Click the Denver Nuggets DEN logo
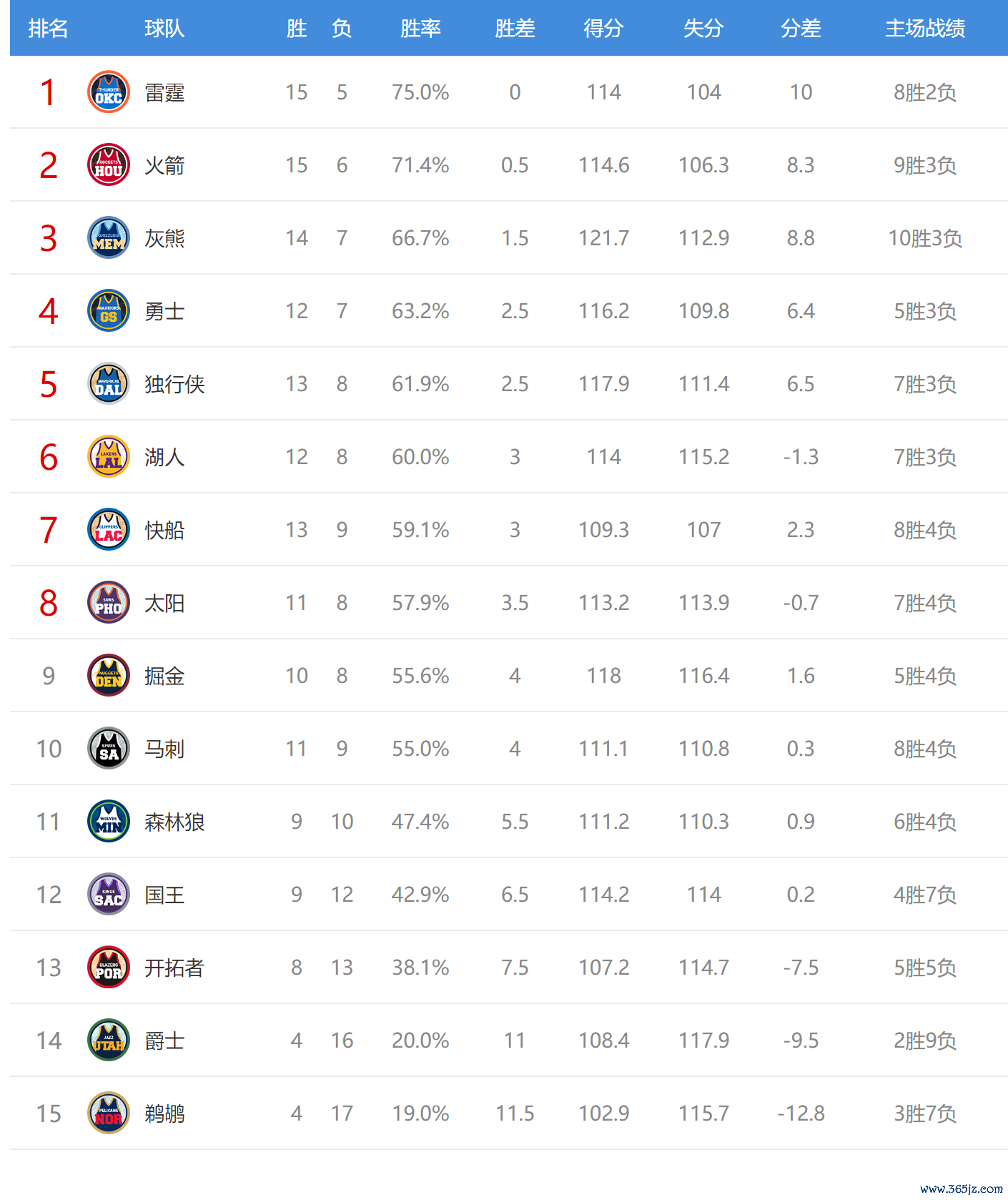Image resolution: width=1008 pixels, height=1200 pixels. [x=109, y=676]
